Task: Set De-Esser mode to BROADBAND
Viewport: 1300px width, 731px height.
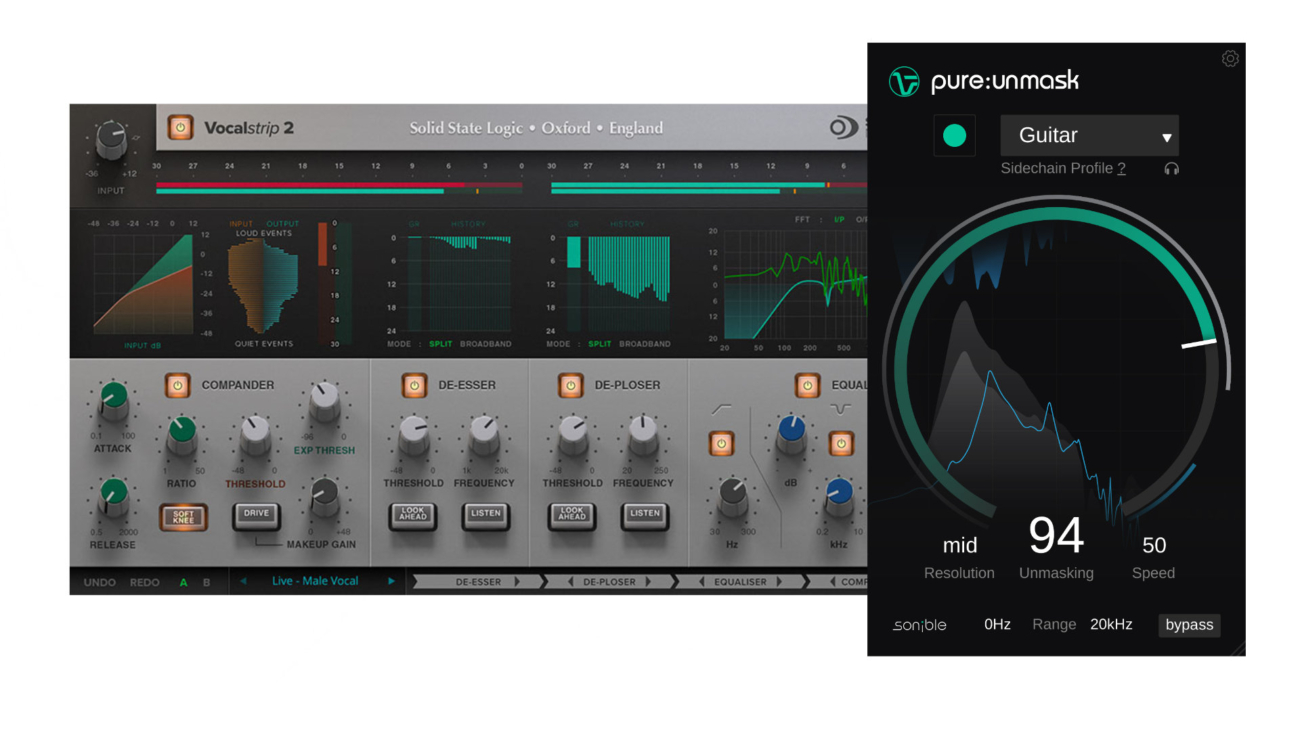Action: [486, 344]
